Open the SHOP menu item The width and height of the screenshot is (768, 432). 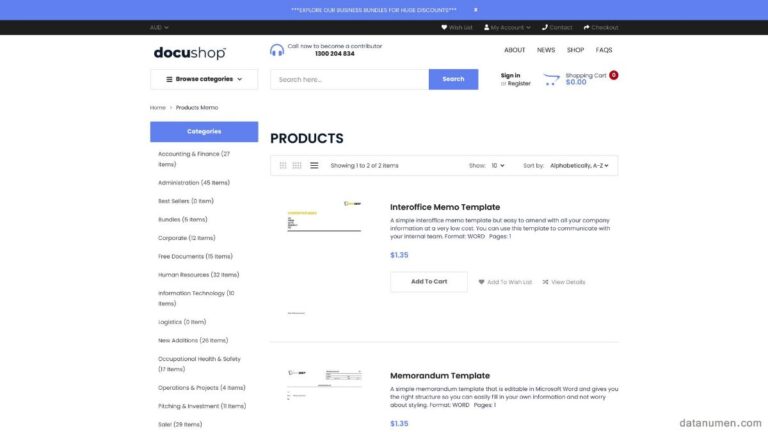tap(575, 50)
